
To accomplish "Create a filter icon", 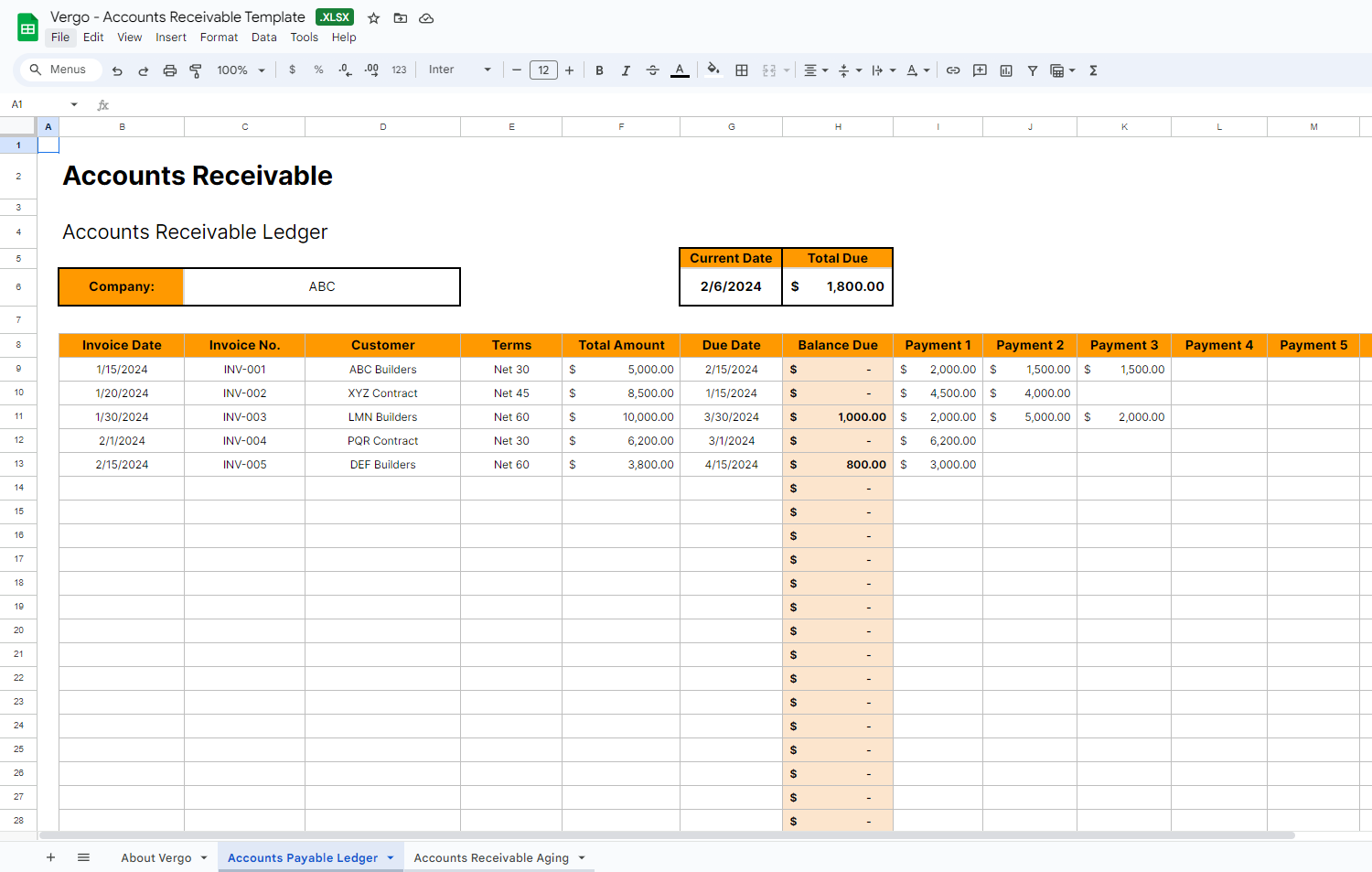I will pyautogui.click(x=1033, y=70).
